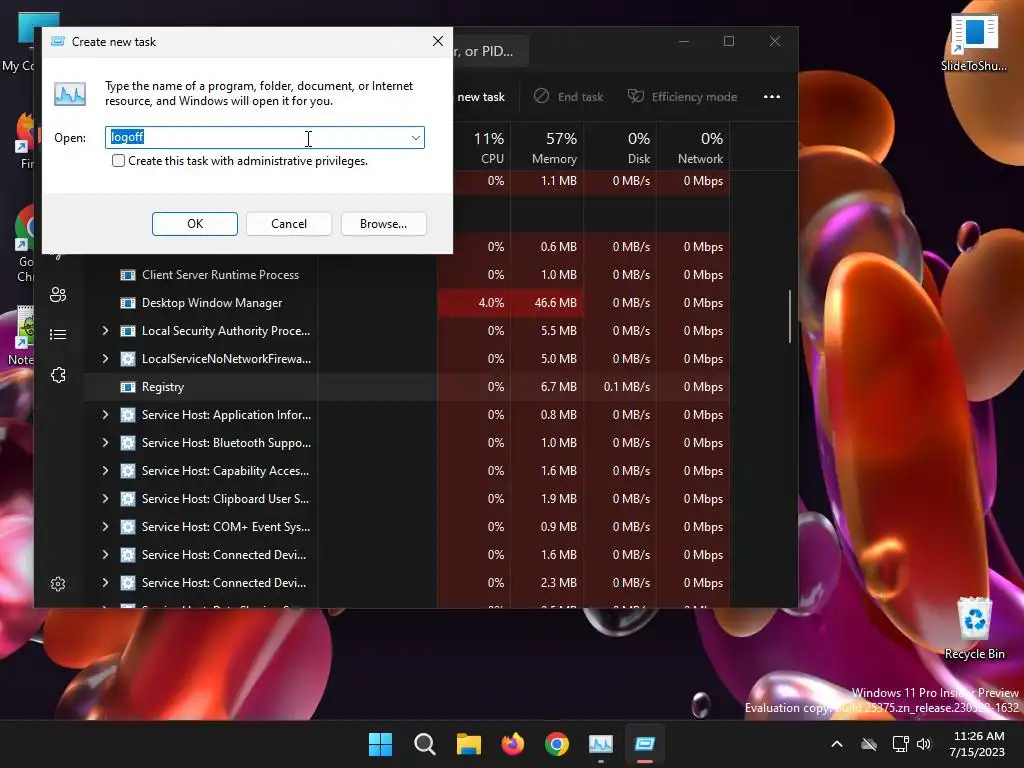
Task: Sort by the Network column header
Action: (694, 148)
